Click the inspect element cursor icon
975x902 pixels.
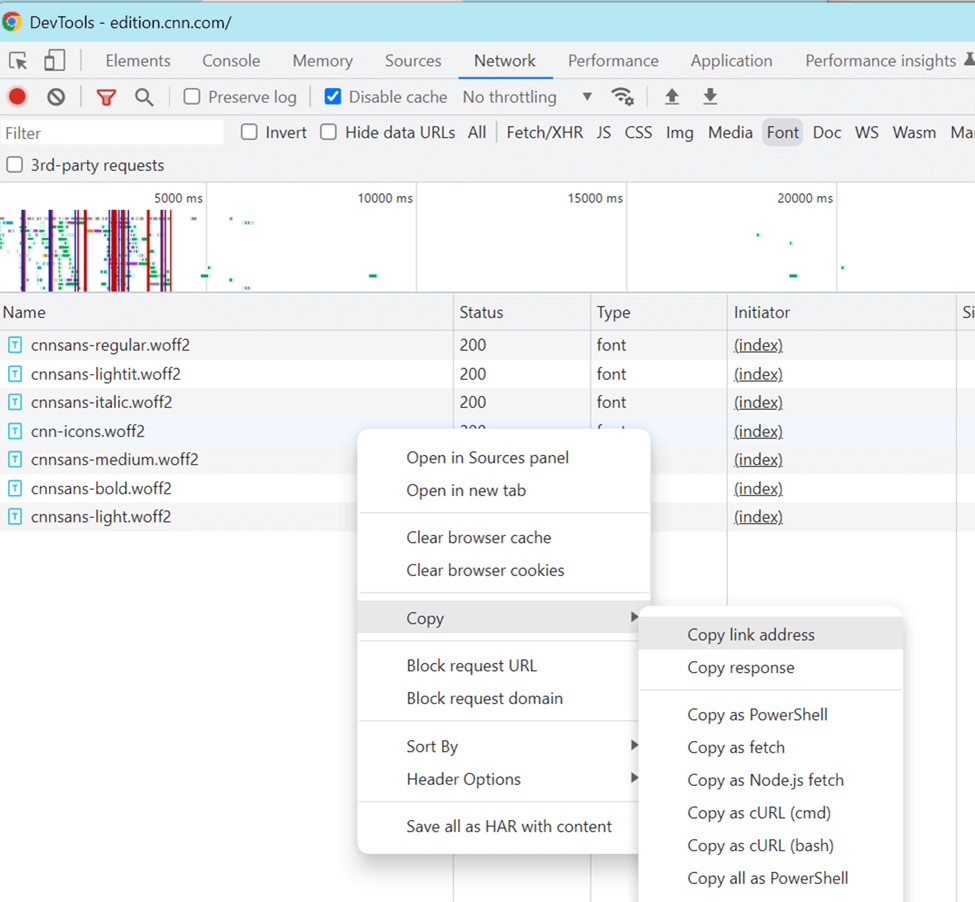point(17,60)
